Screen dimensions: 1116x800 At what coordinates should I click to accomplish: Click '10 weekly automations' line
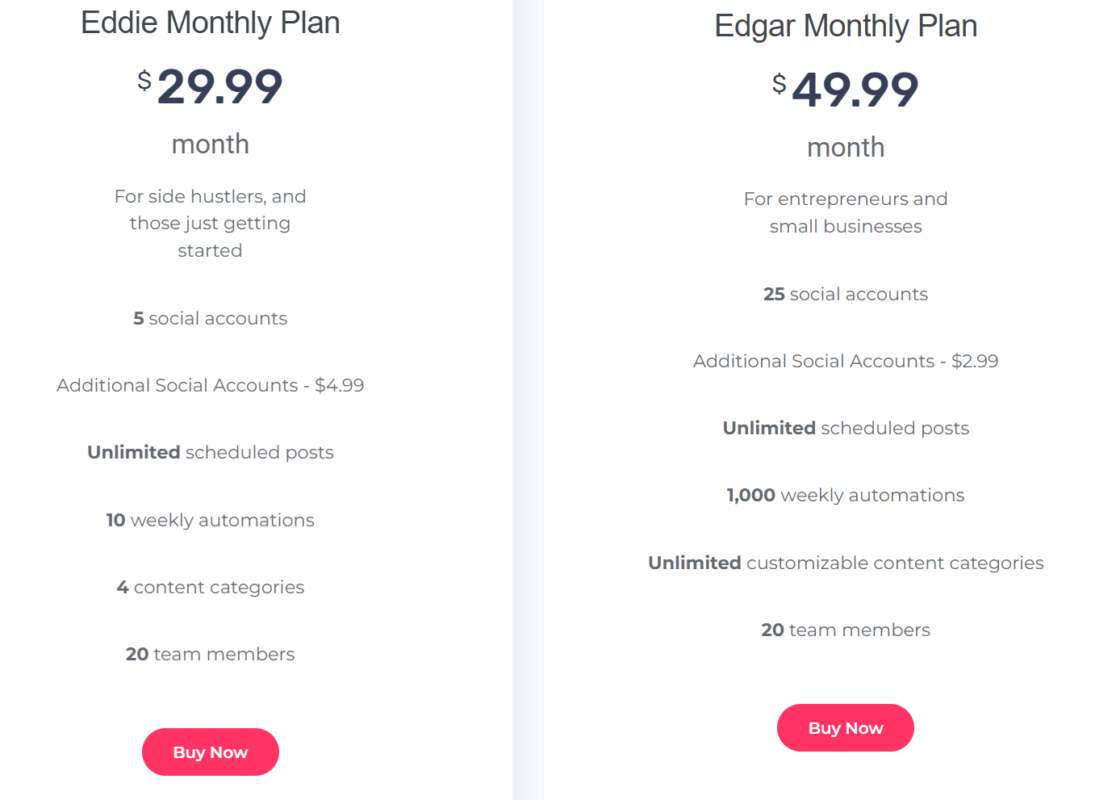[210, 520]
